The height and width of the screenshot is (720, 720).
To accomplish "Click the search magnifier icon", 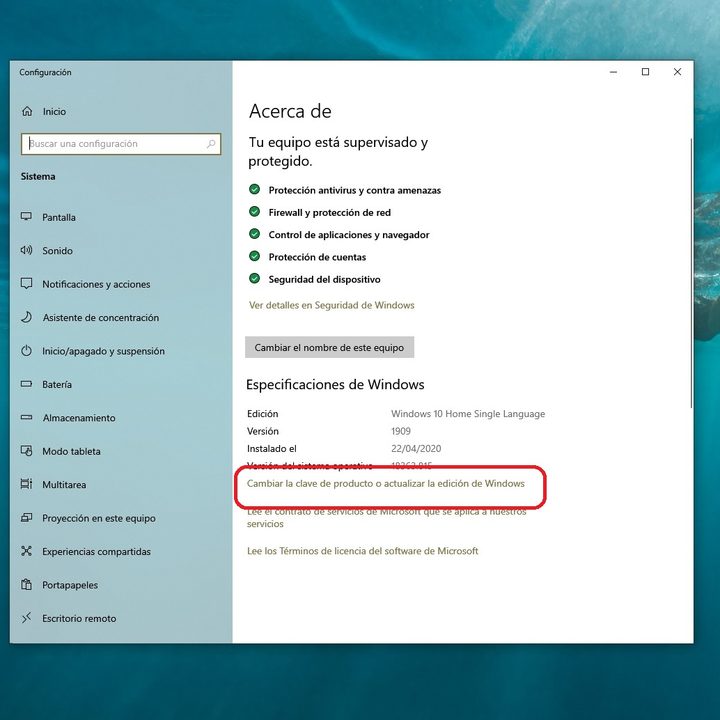I will (x=211, y=144).
